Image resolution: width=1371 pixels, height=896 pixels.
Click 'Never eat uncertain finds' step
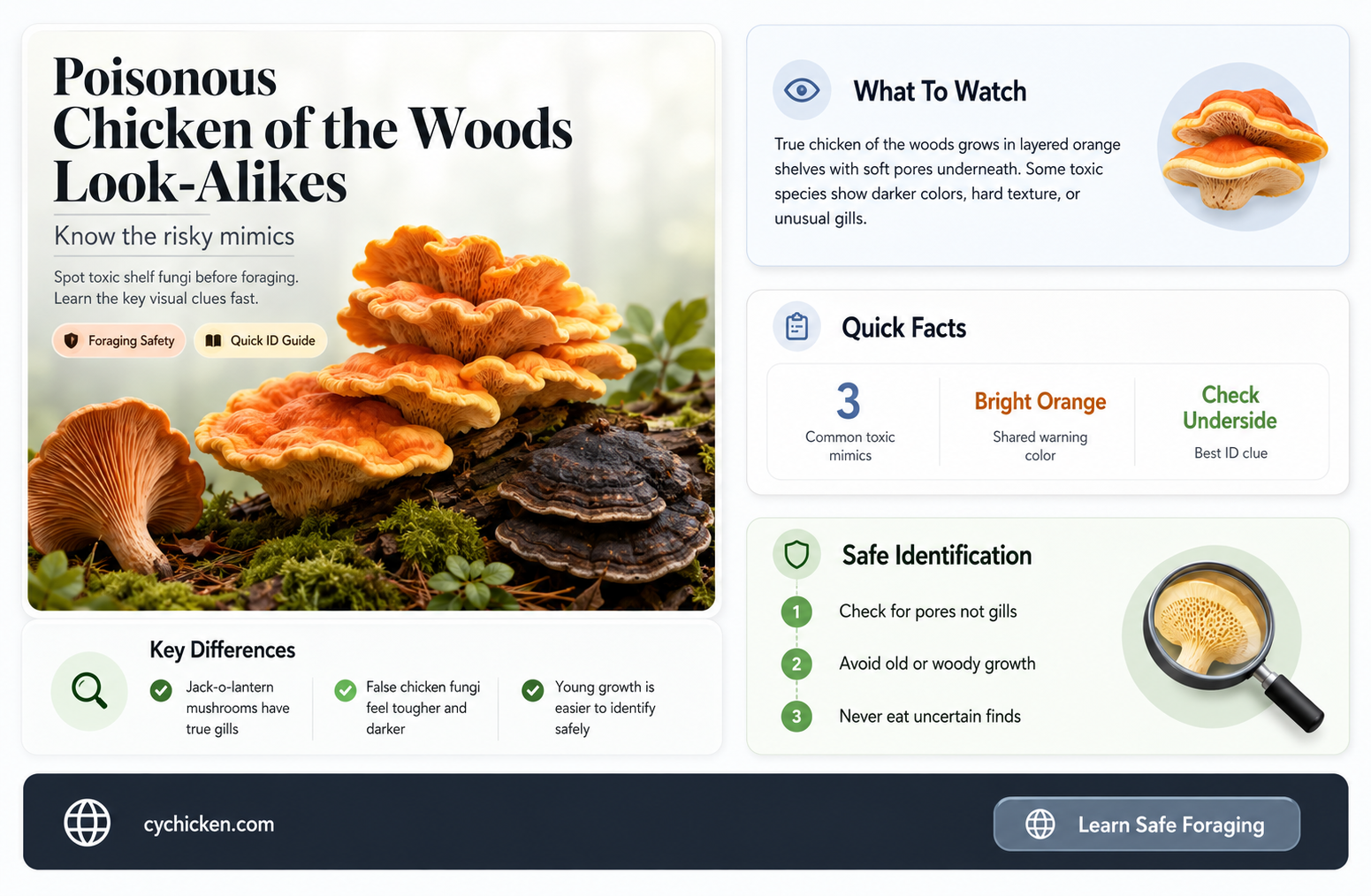tap(930, 716)
